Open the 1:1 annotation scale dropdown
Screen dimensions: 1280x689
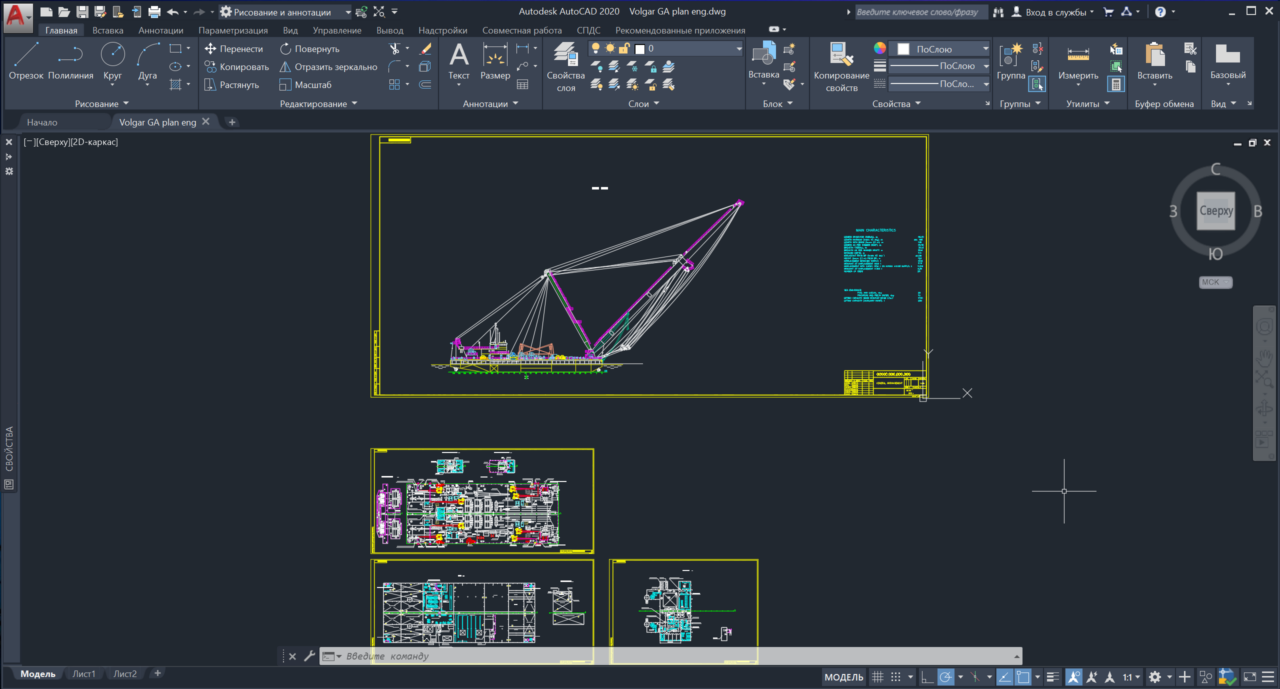[1132, 677]
